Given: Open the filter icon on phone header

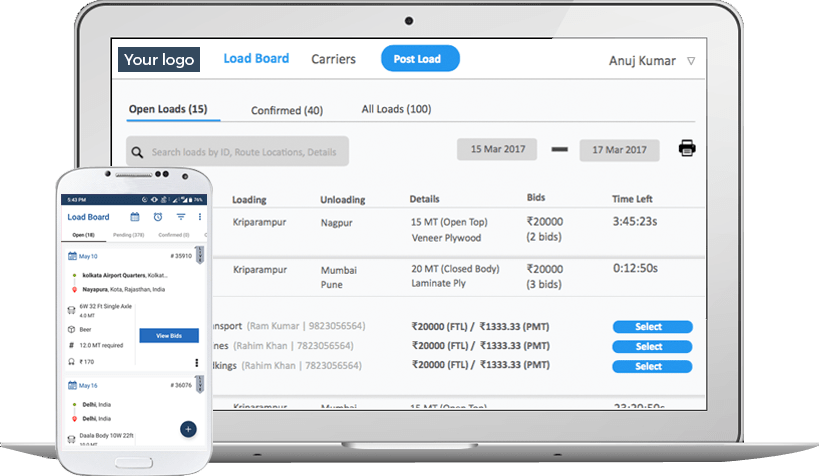Looking at the screenshot, I should click(181, 217).
